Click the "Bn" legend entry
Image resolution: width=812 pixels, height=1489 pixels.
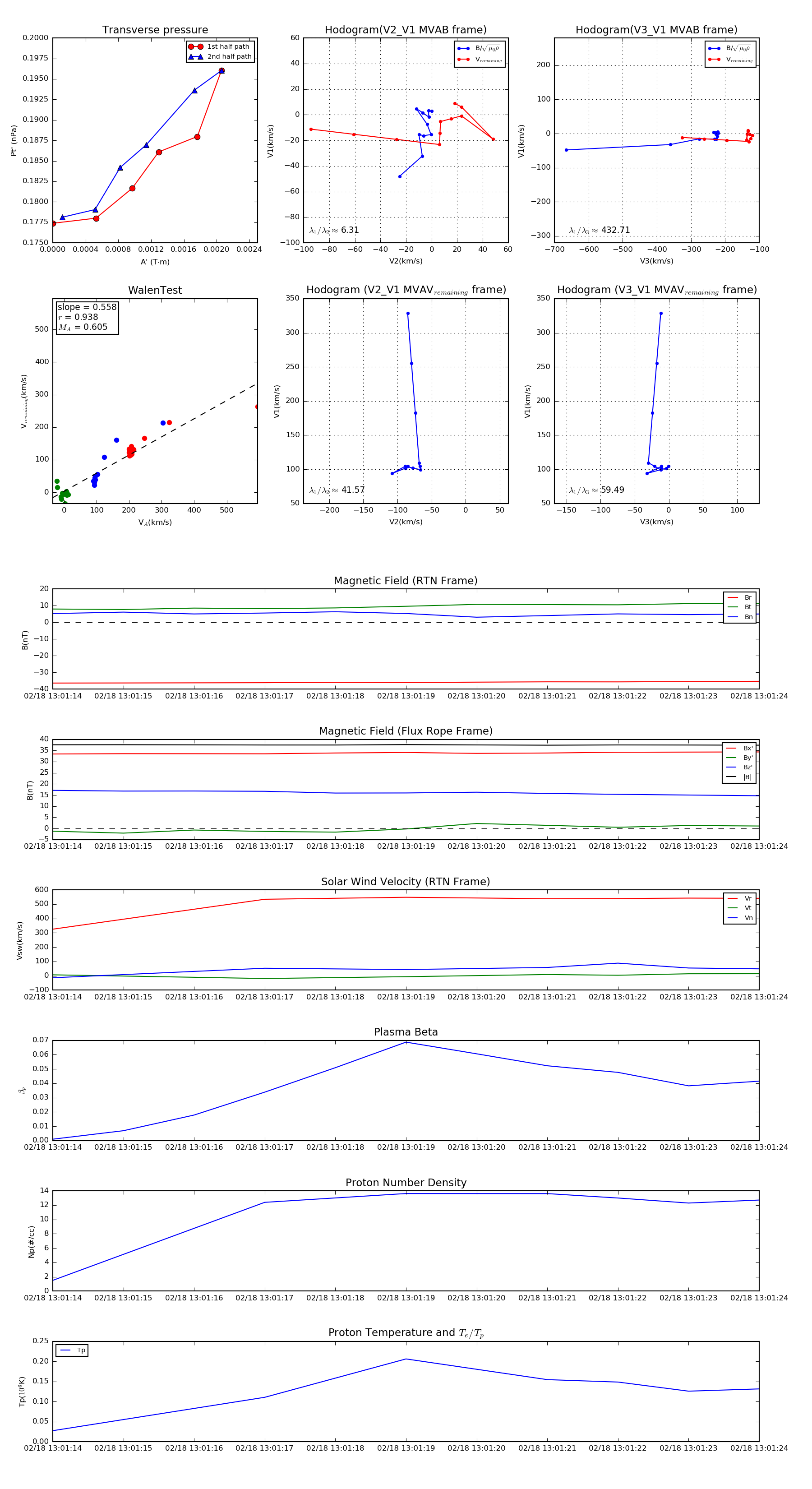(740, 617)
